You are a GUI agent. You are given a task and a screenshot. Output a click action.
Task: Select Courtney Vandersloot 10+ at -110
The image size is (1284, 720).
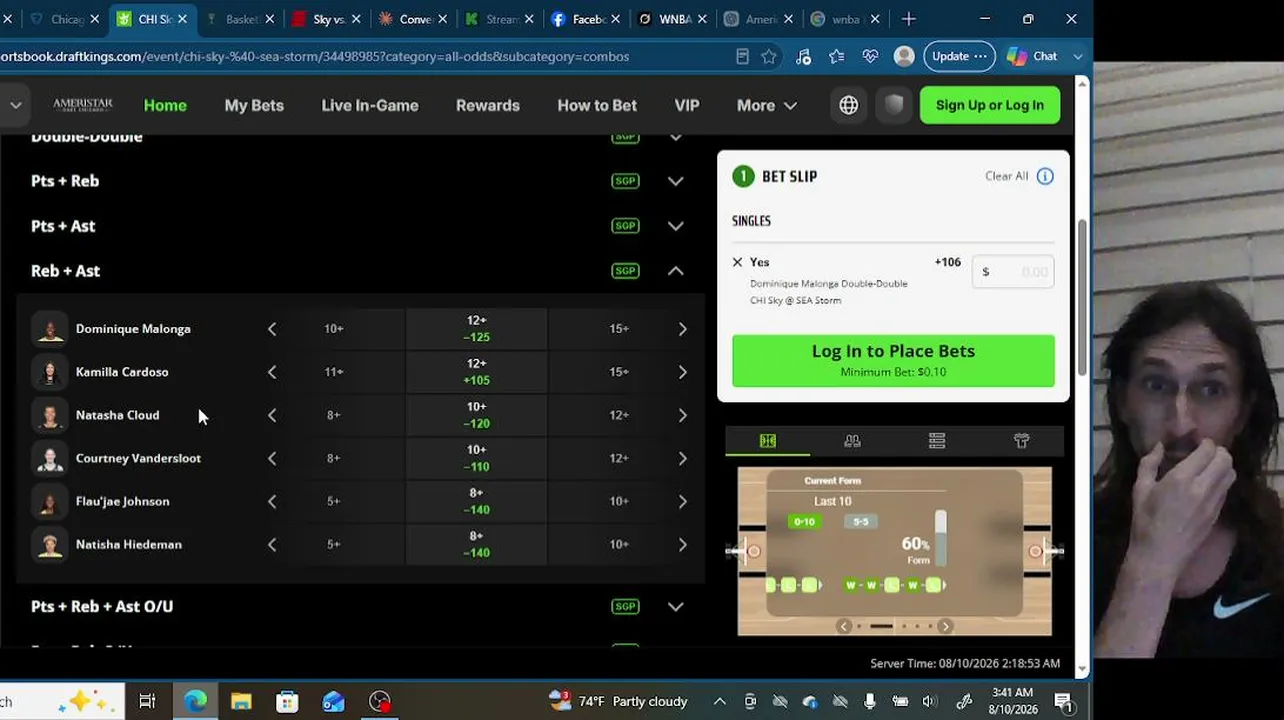pyautogui.click(x=477, y=458)
